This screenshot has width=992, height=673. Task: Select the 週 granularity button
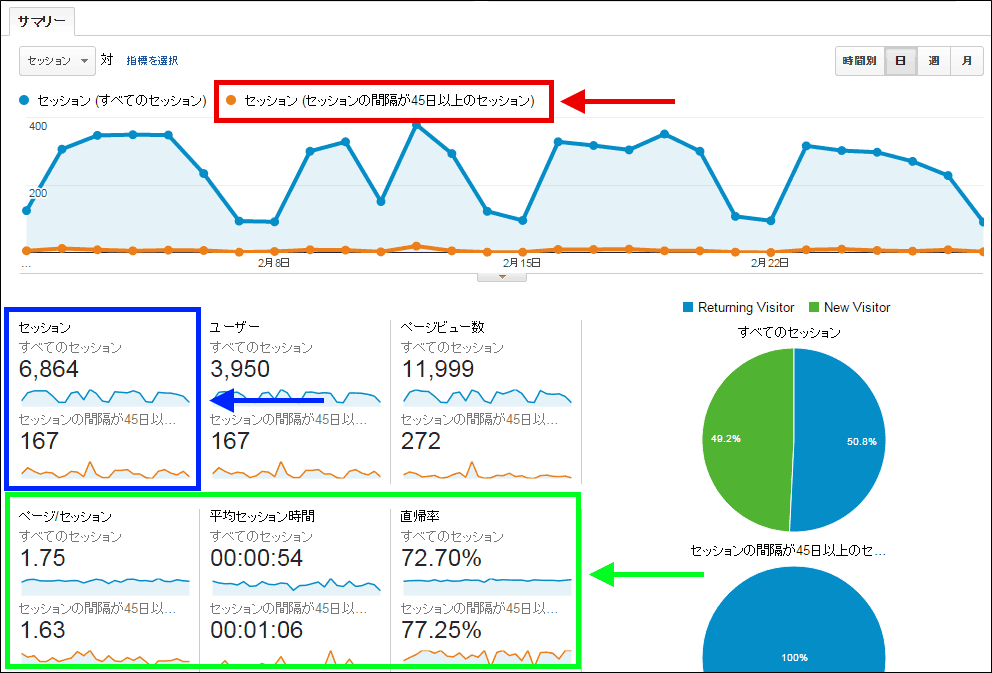click(934, 61)
